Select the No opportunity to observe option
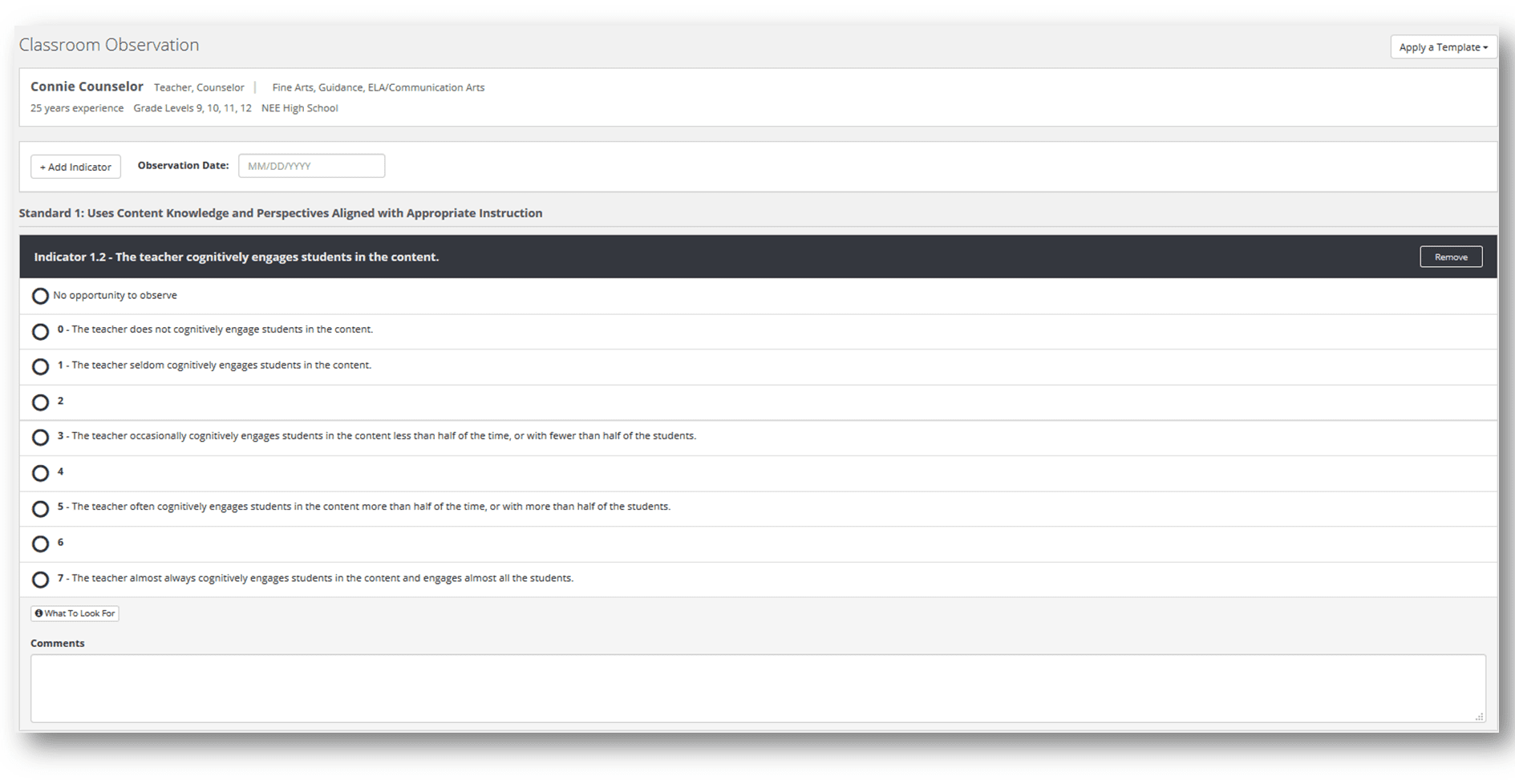 click(40, 296)
